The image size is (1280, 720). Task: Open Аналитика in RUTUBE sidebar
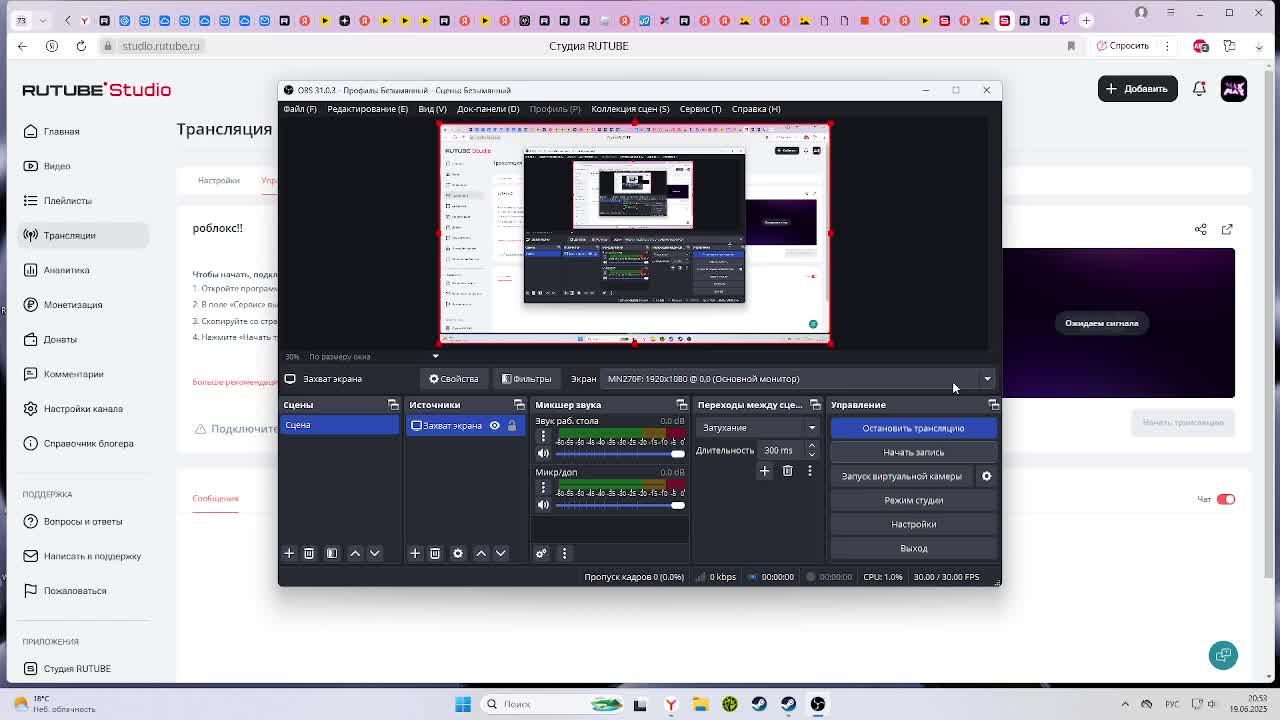click(67, 270)
